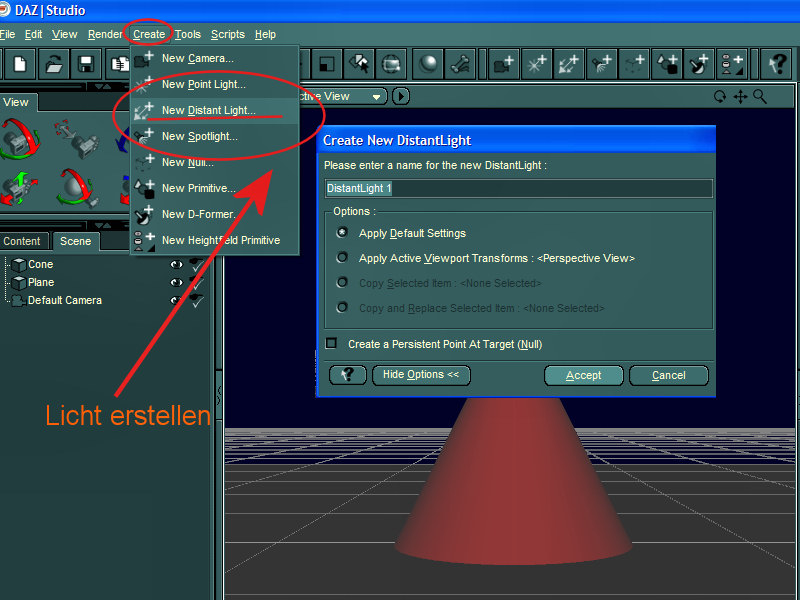
Task: Switch to the Content tab
Action: coord(21,241)
